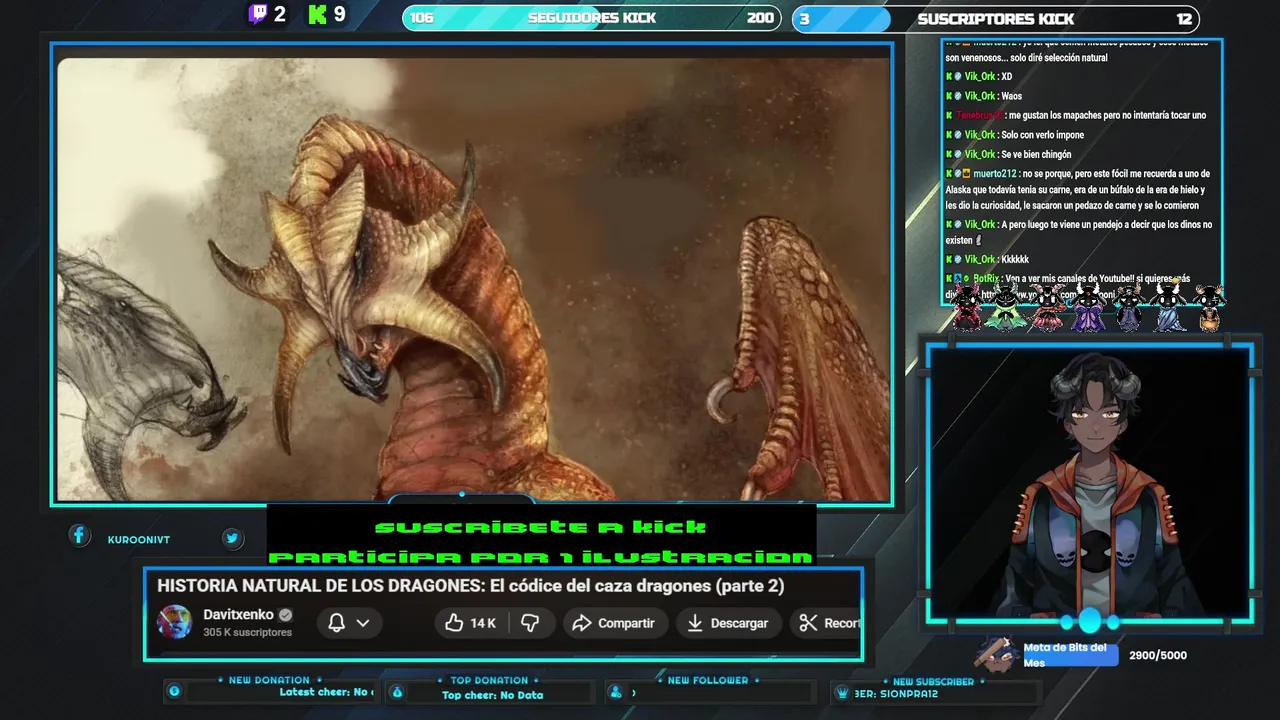Open the Facebook icon link
This screenshot has width=1280, height=720.
pos(79,536)
